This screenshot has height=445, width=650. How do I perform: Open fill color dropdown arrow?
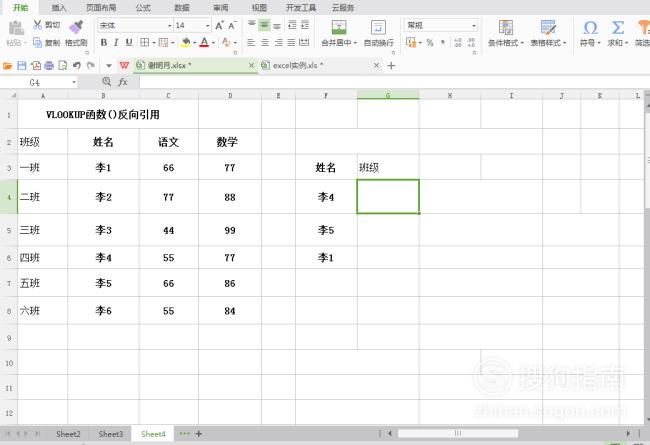click(194, 43)
